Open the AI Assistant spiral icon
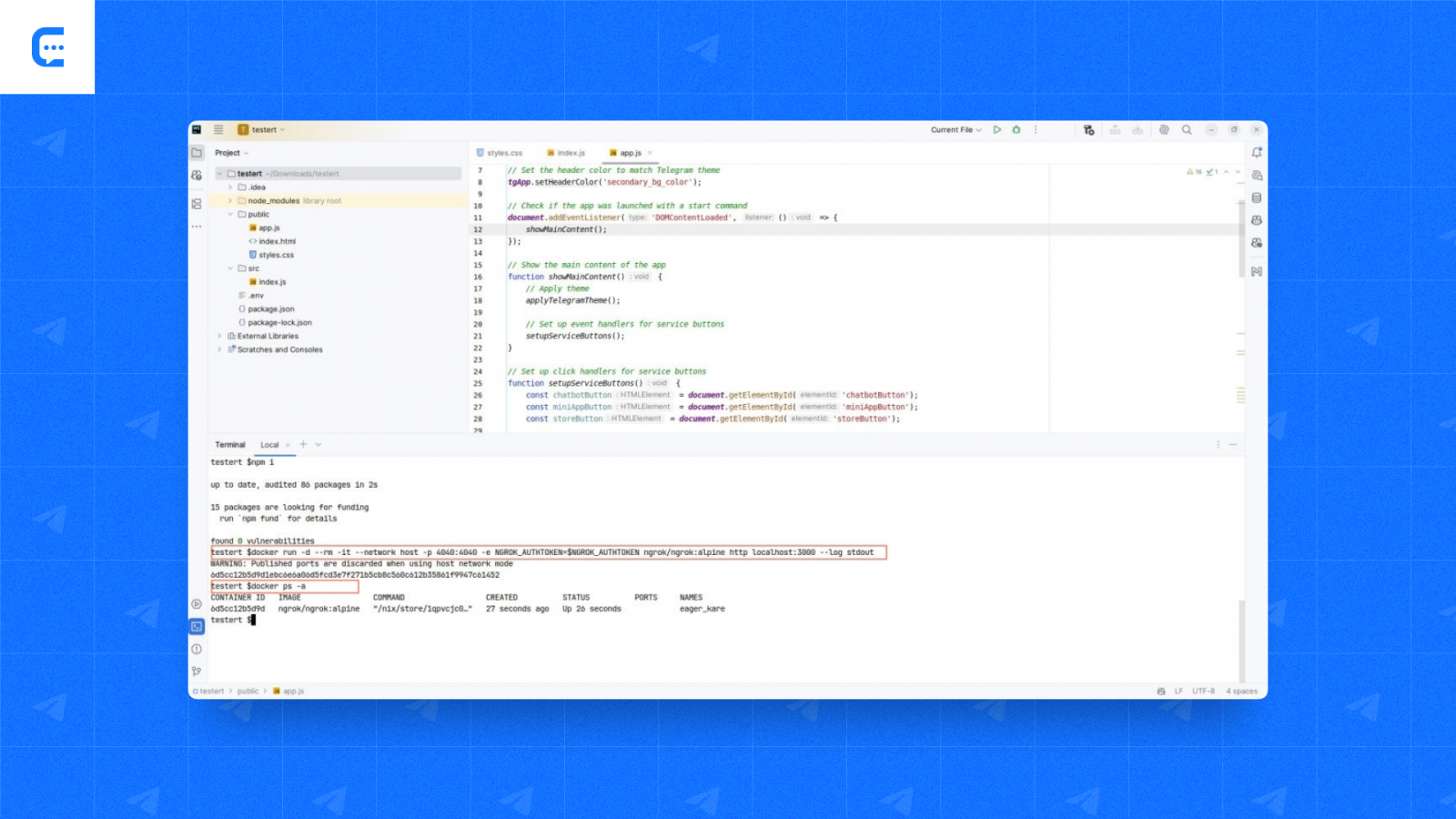Image resolution: width=1456 pixels, height=819 pixels. (1164, 130)
